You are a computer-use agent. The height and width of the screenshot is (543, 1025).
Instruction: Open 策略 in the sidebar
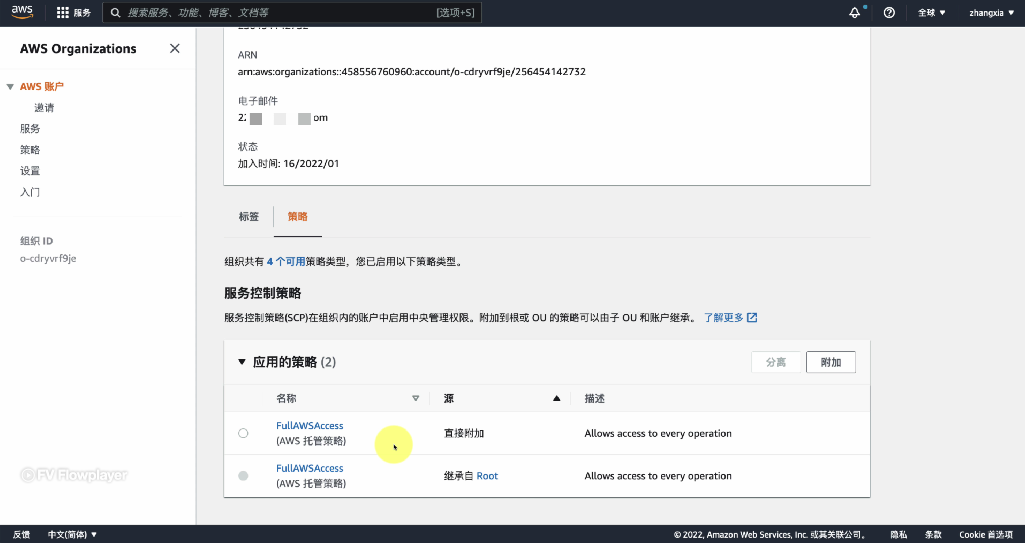[x=30, y=150]
